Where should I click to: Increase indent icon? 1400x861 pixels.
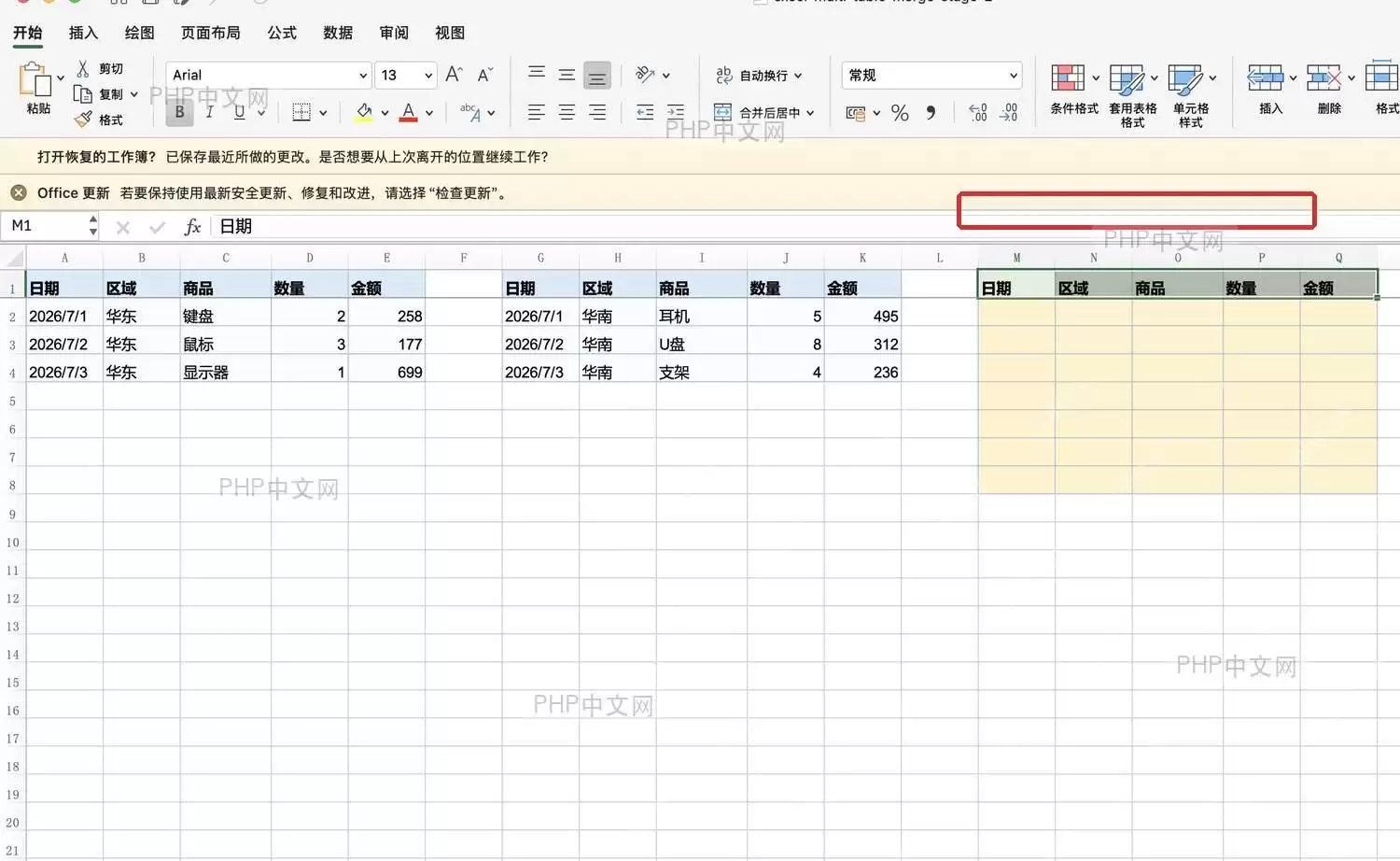point(676,112)
